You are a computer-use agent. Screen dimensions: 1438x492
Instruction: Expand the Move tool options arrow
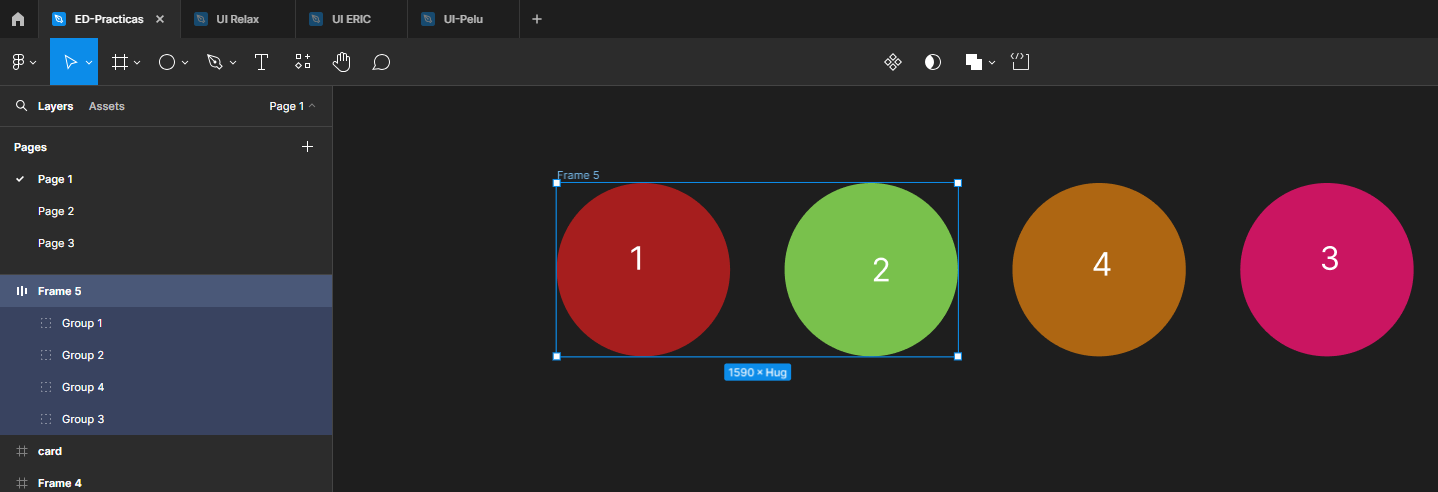coord(89,62)
